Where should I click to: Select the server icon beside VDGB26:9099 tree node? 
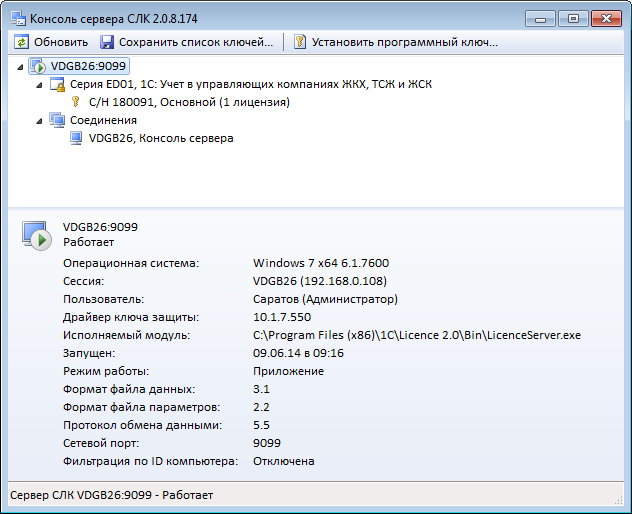tap(38, 66)
